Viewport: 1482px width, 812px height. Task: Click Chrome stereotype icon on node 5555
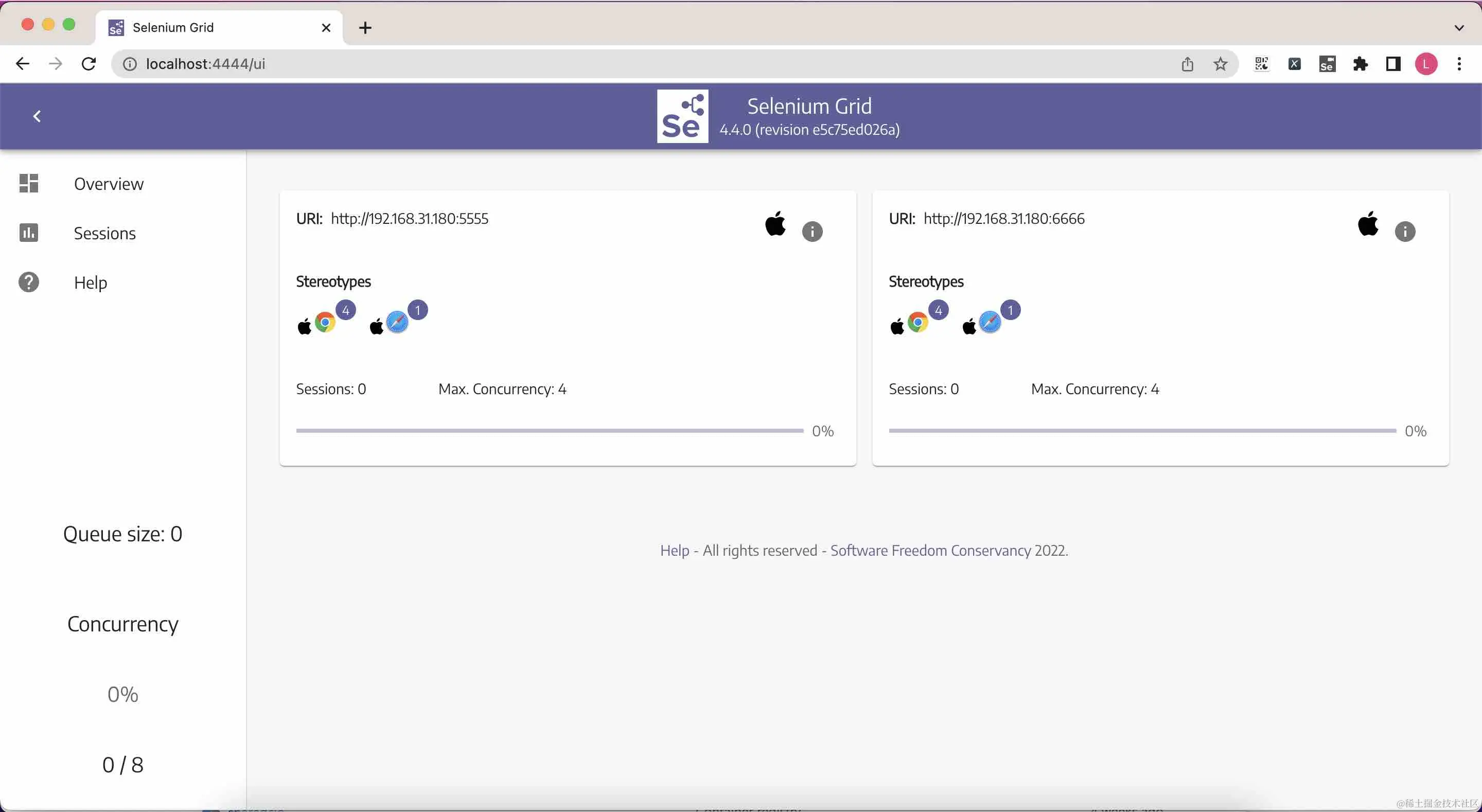(x=325, y=322)
